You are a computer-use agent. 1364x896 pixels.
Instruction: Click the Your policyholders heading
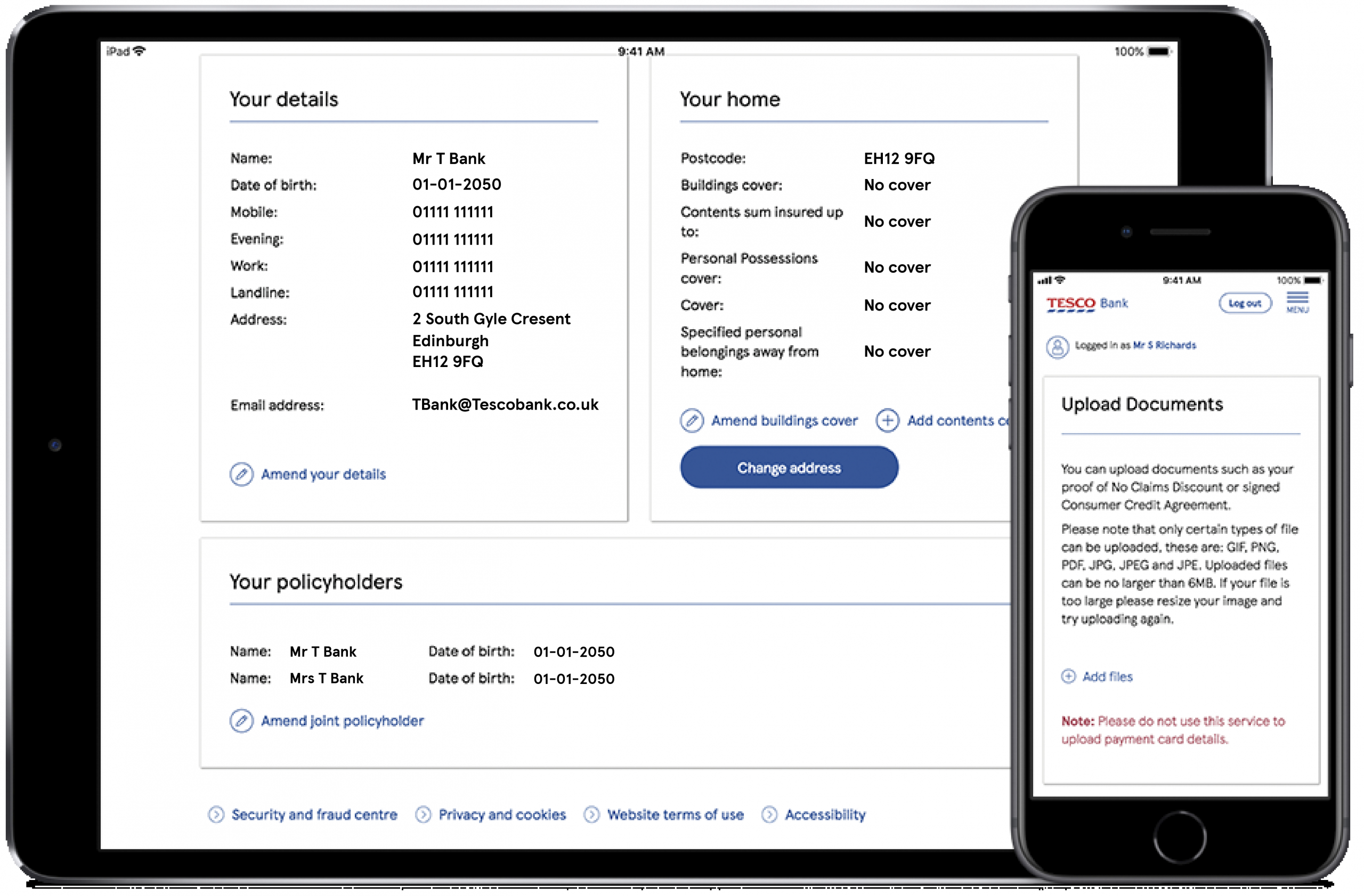pyautogui.click(x=317, y=583)
